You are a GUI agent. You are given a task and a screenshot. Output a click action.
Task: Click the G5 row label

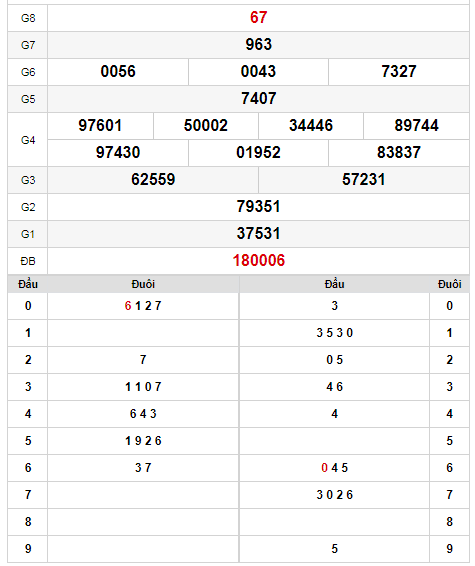28,99
